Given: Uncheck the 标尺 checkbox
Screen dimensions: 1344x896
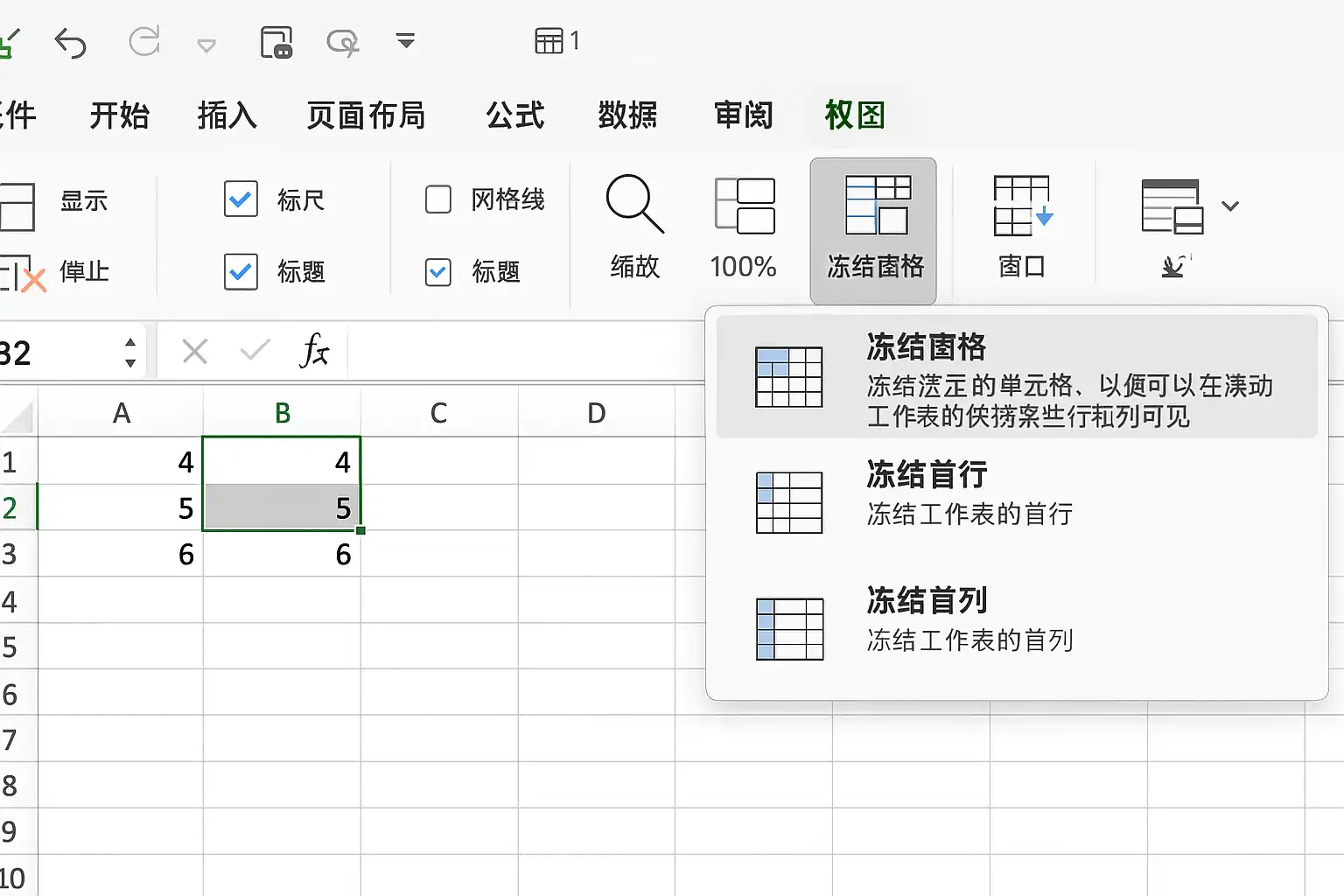Looking at the screenshot, I should coord(241,199).
